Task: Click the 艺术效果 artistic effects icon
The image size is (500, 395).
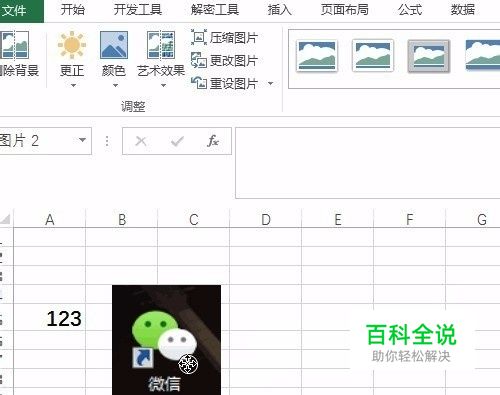Action: pyautogui.click(x=161, y=45)
